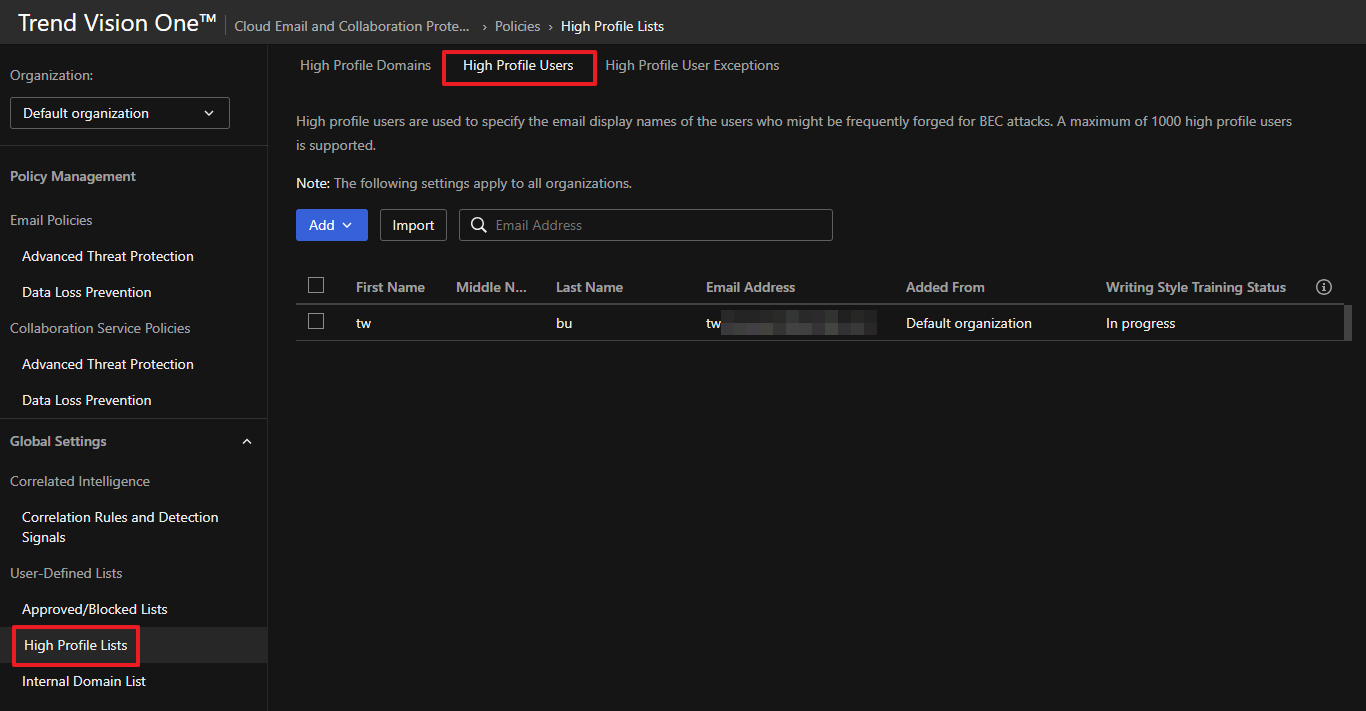Check the box for user tw
The height and width of the screenshot is (711, 1366).
316,322
